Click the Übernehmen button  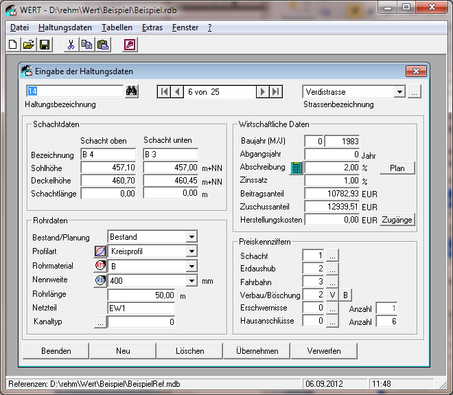(257, 351)
